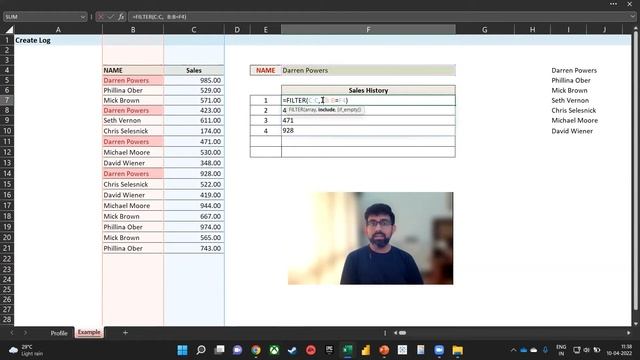Select the result cell showing 928
The image size is (640, 360).
tap(368, 131)
